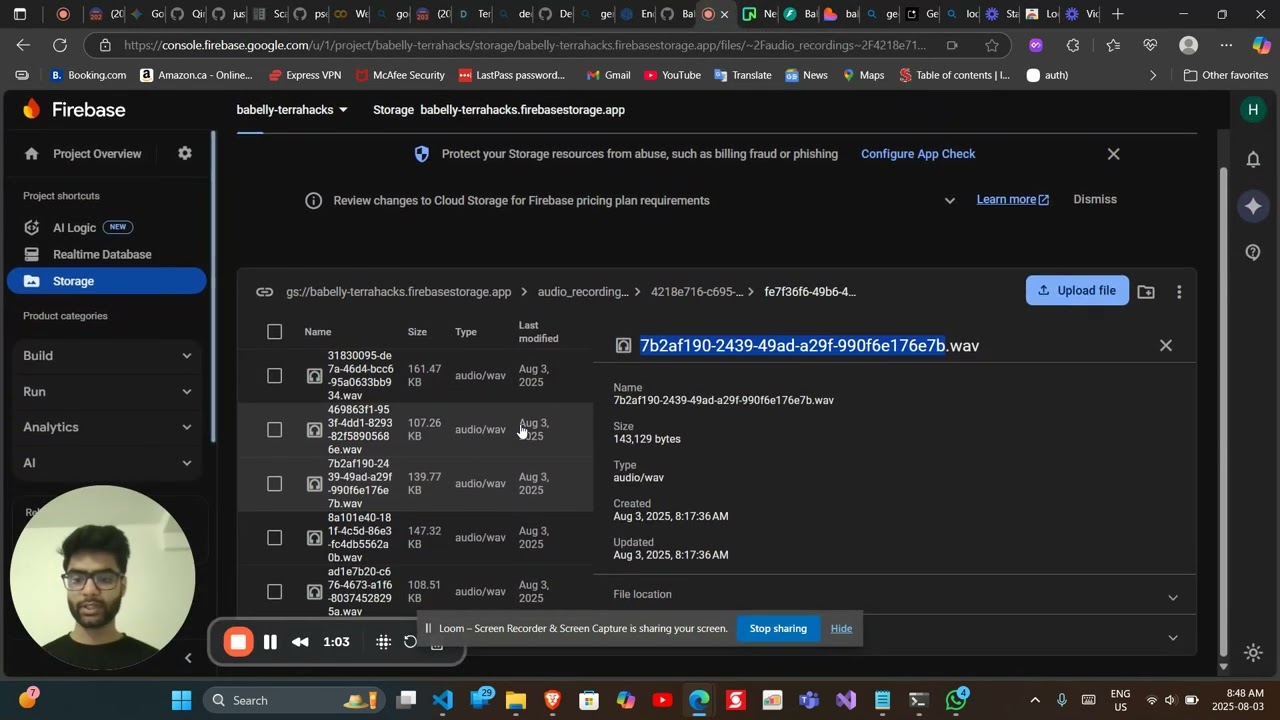Open the babelly-terrahacks project dropdown

[292, 110]
